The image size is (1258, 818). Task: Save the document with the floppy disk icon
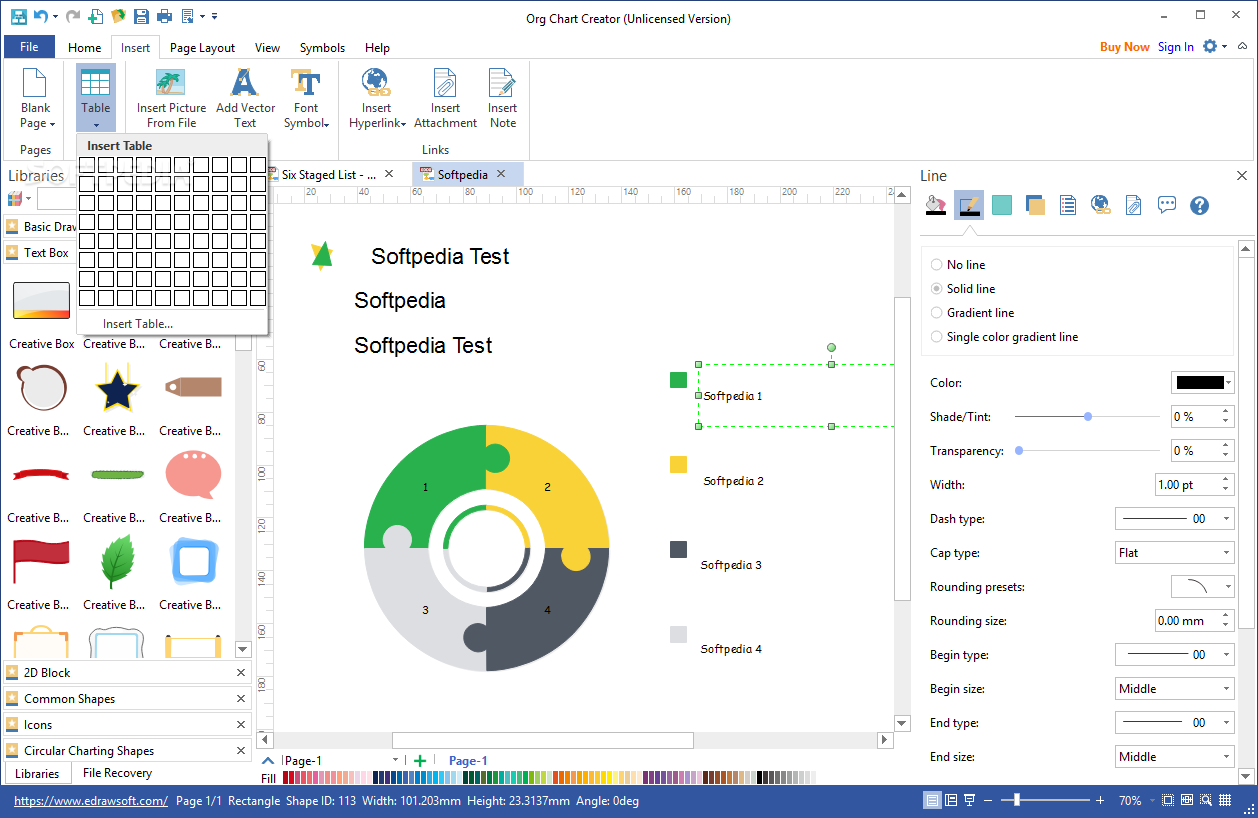141,16
